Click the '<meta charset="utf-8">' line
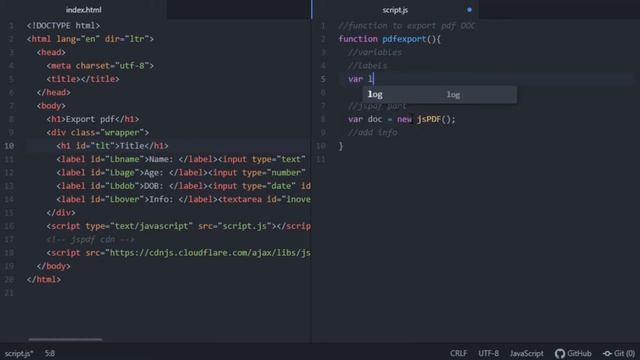Screen dimensions: 640x360 tap(100, 66)
